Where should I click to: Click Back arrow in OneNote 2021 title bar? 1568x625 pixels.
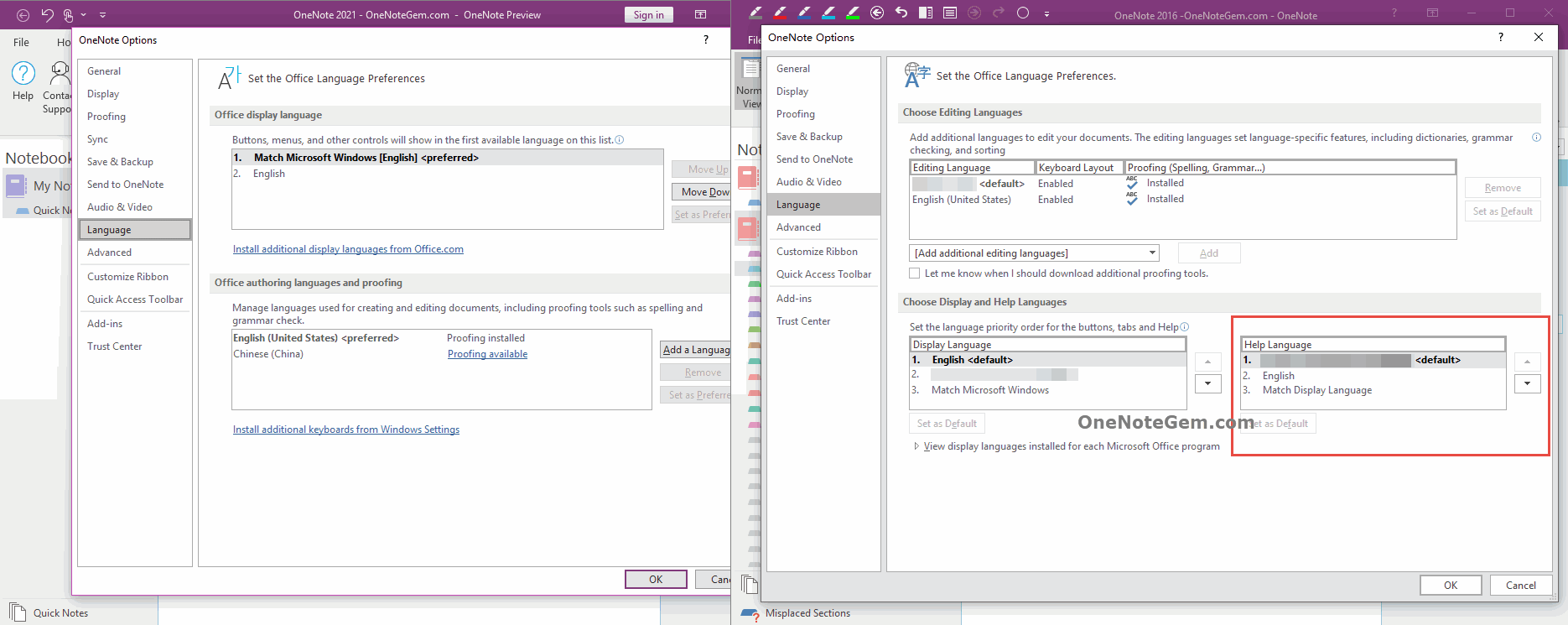pyautogui.click(x=23, y=15)
